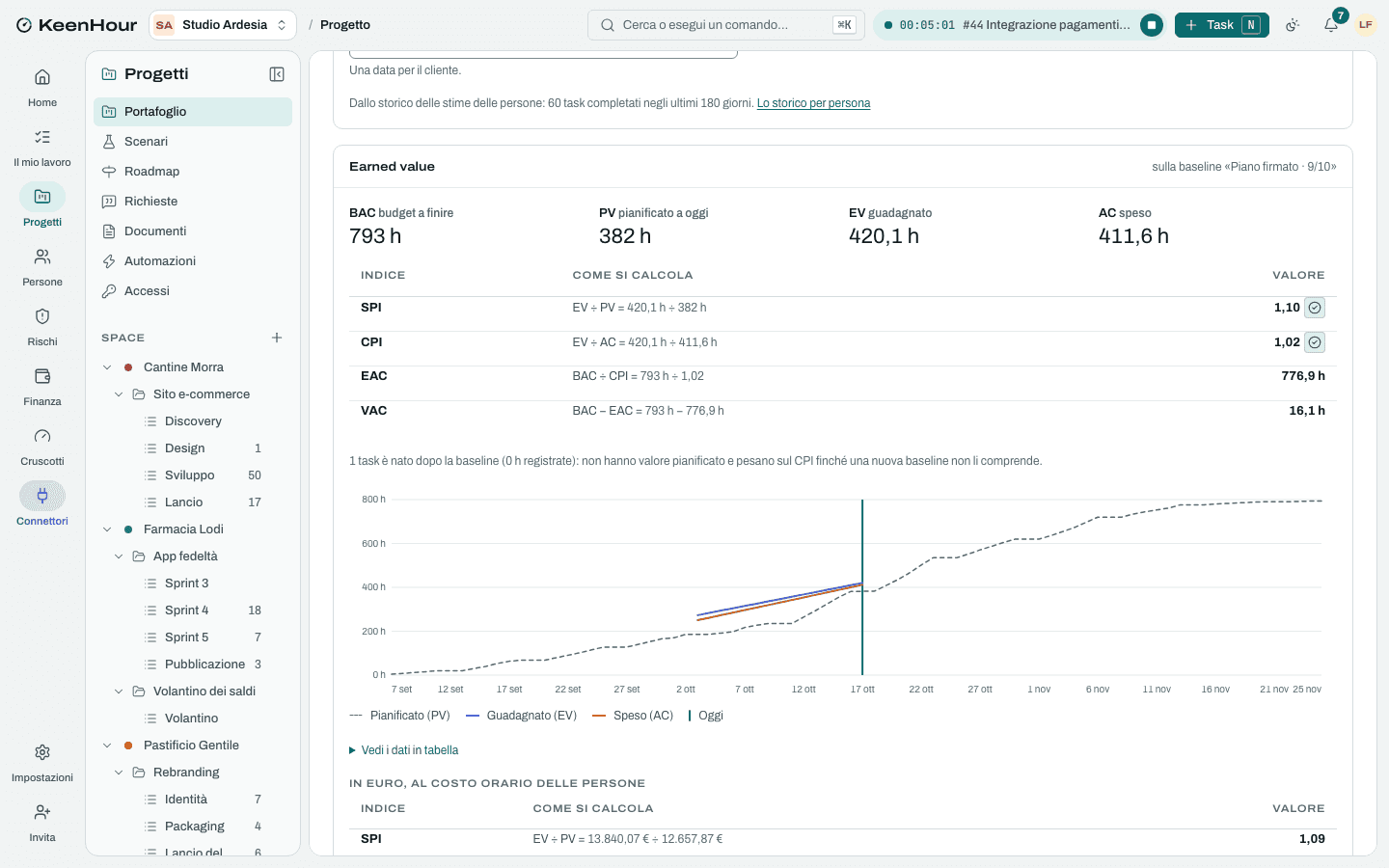Toggle Guadagnato (EV) legend entry
Viewport: 1389px width, 868px height.
point(521,716)
